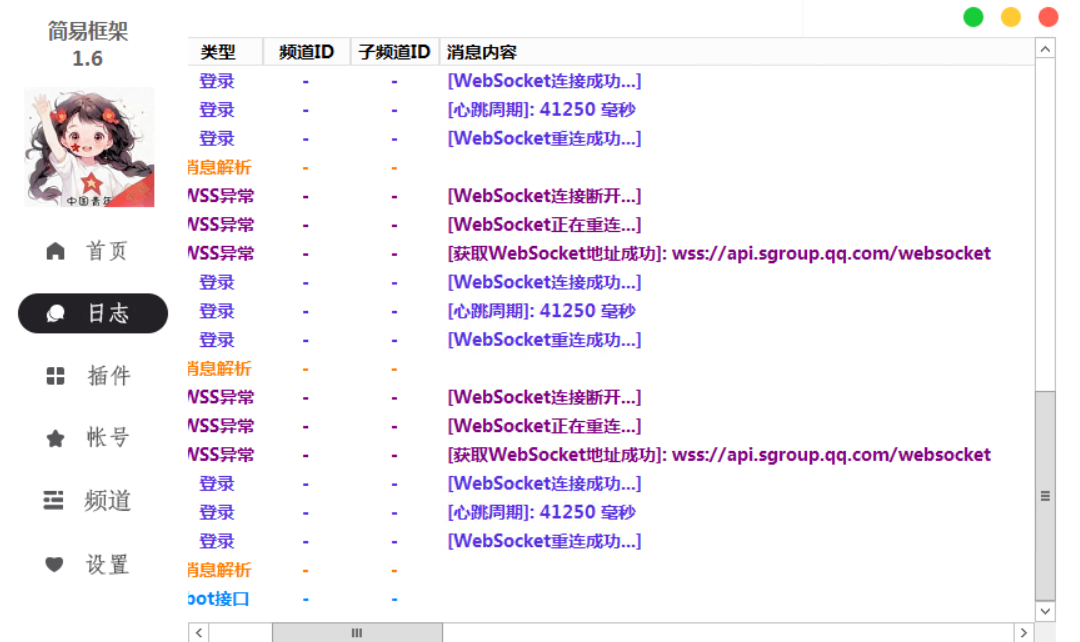The width and height of the screenshot is (1080, 642).
Task: Click the heart settings icon
Action: (55, 565)
